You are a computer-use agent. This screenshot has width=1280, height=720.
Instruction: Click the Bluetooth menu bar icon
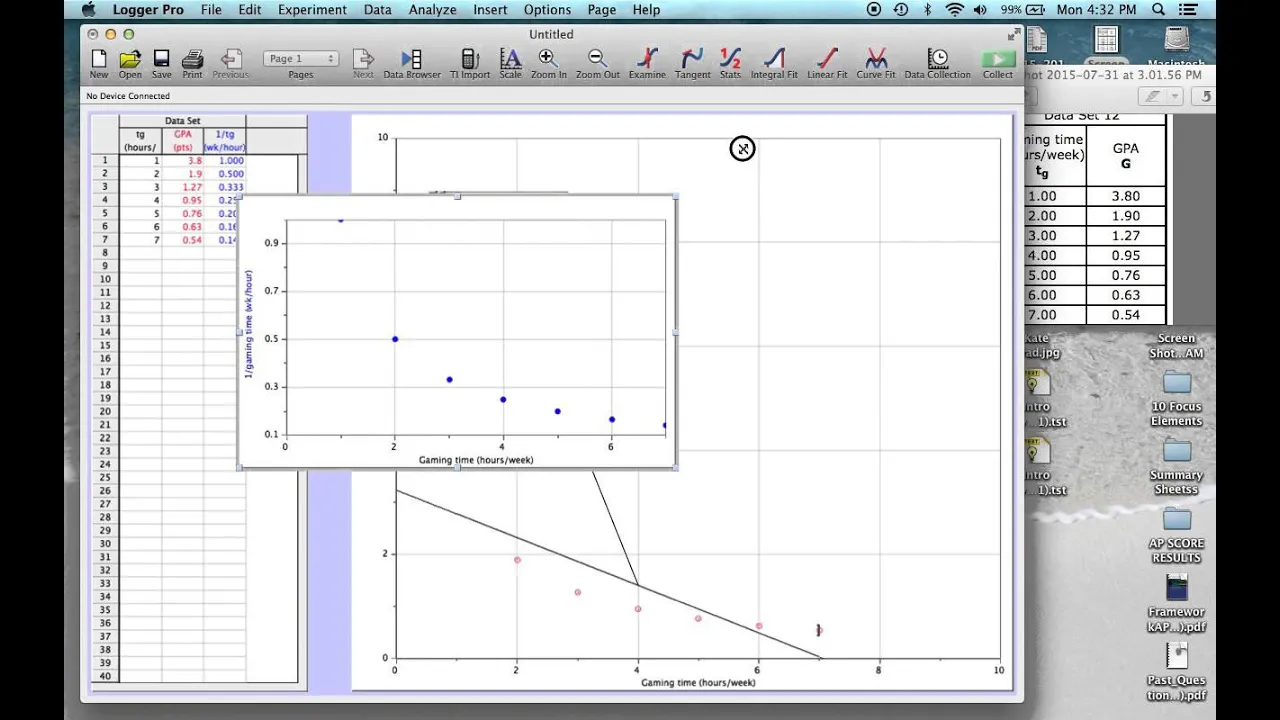point(927,10)
